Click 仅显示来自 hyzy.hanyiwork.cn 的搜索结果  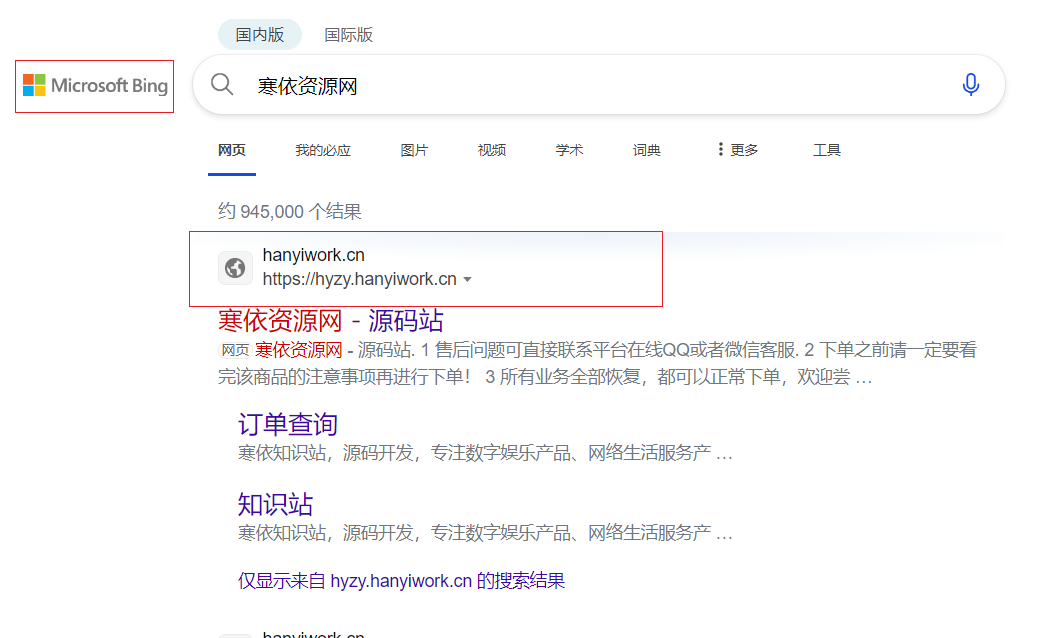pyautogui.click(x=401, y=580)
